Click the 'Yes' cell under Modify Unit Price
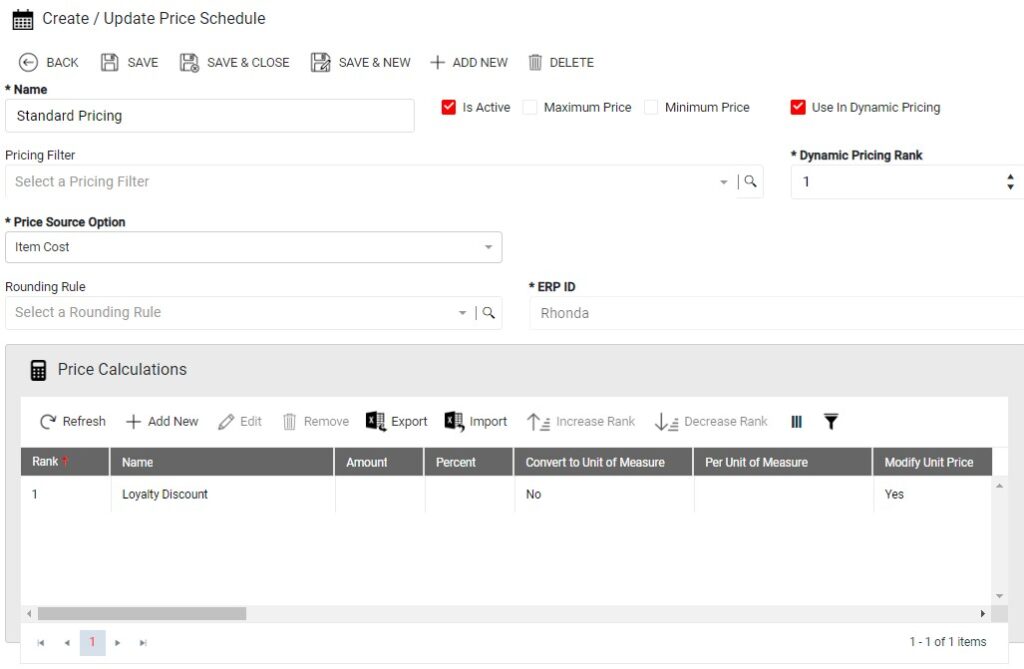This screenshot has width=1024, height=669. point(933,495)
